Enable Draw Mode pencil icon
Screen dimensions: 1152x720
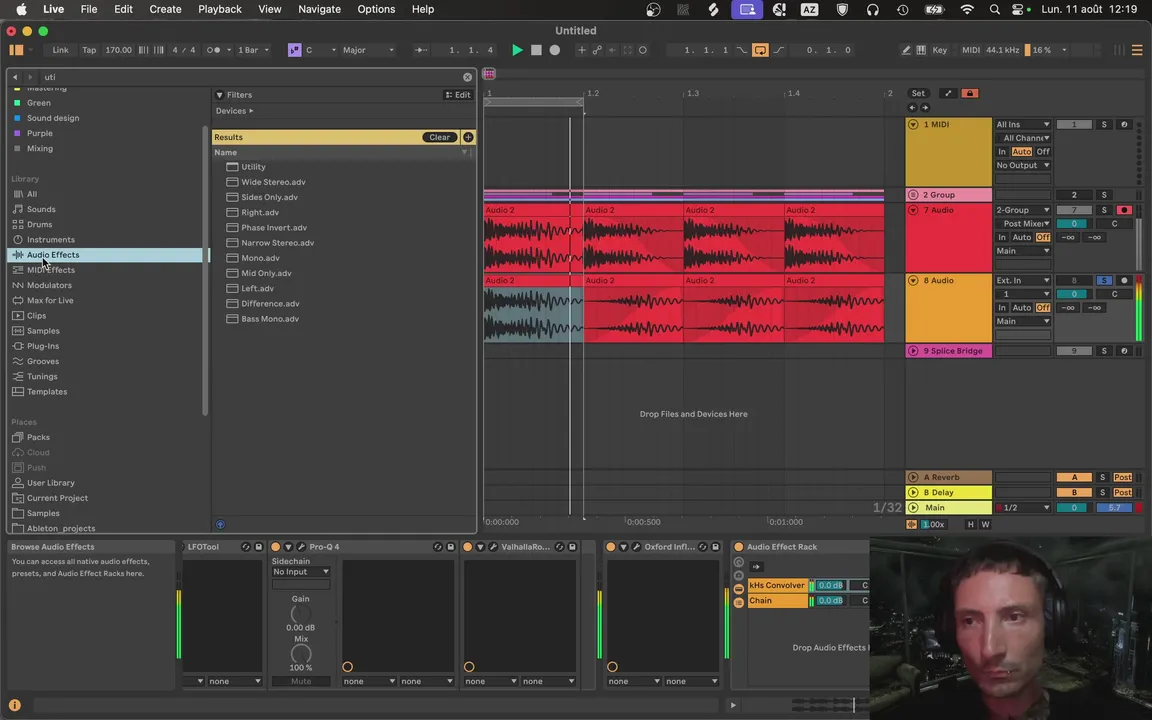pyautogui.click(x=906, y=50)
